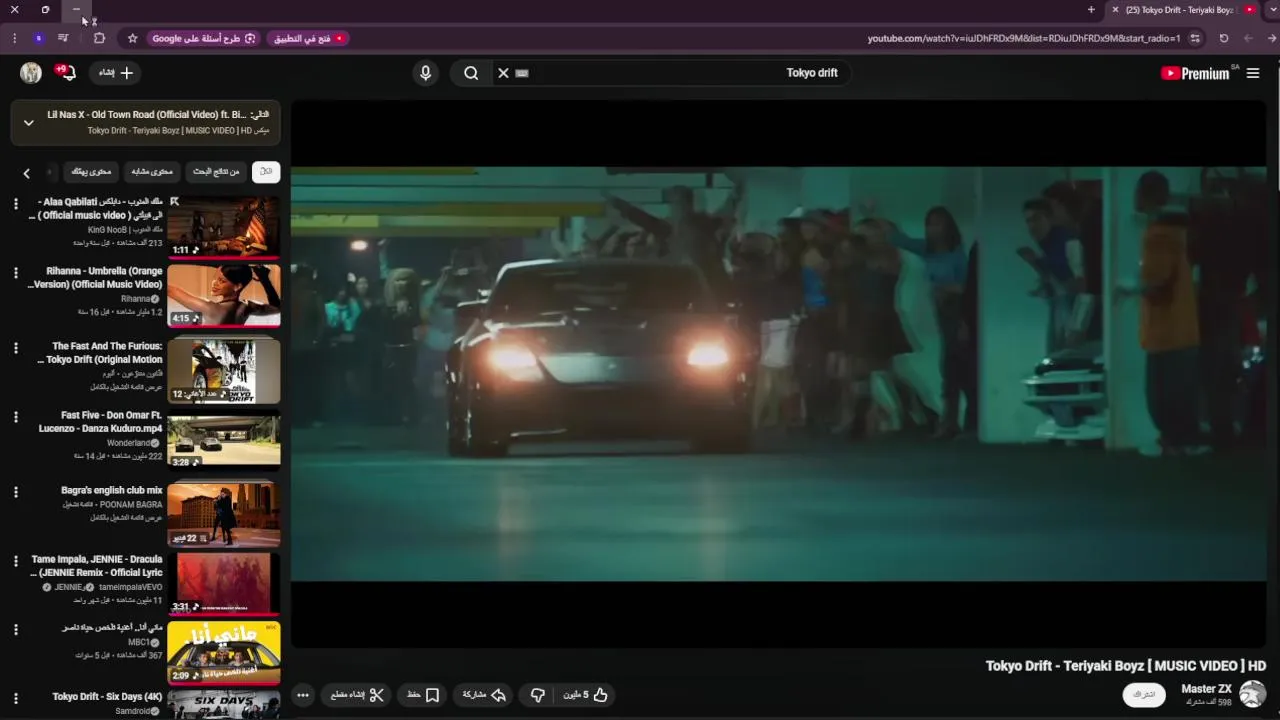This screenshot has width=1280, height=720.
Task: Open a new browser tab with plus
Action: (1091, 10)
